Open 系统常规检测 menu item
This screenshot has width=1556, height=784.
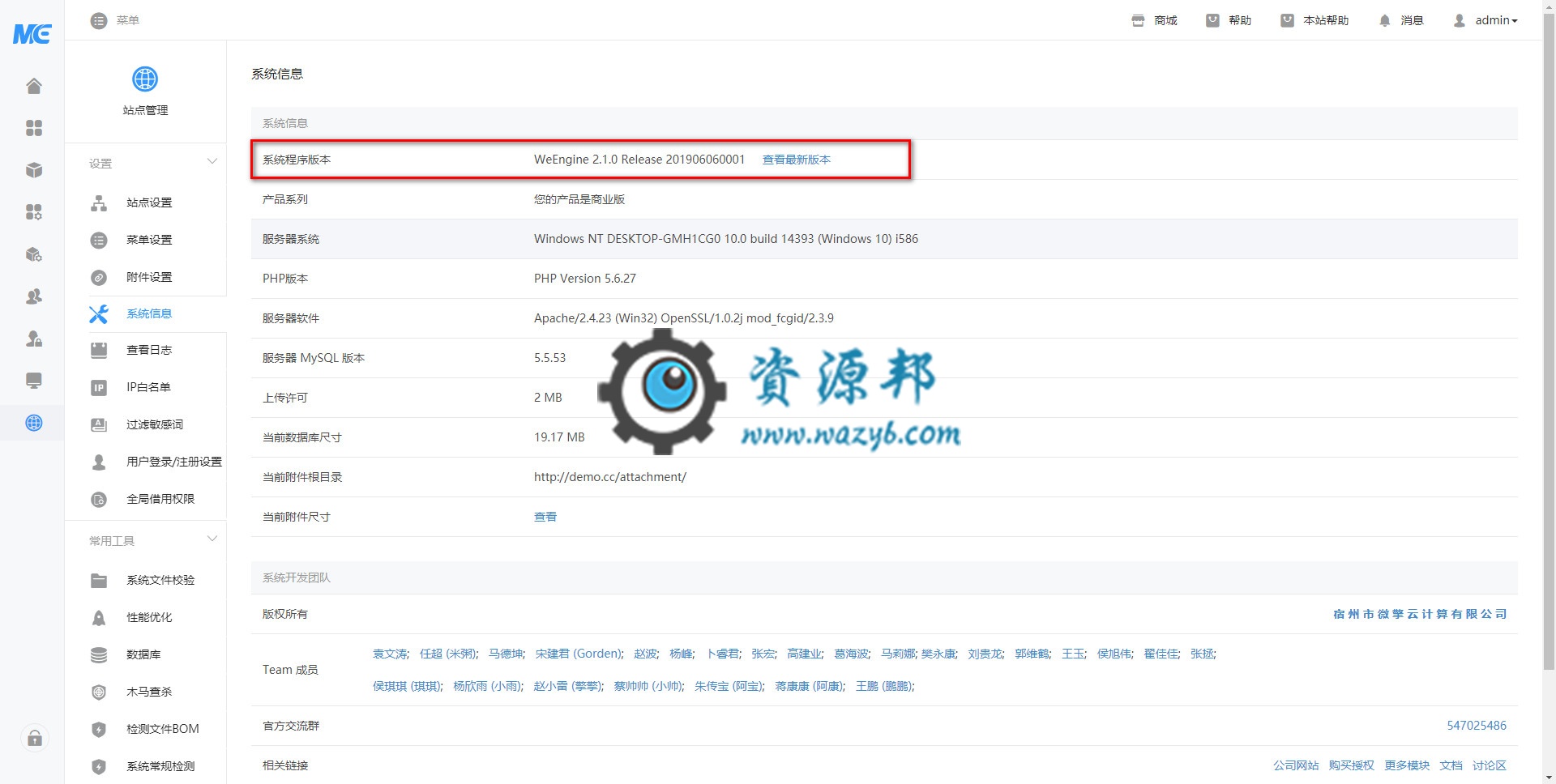[160, 766]
